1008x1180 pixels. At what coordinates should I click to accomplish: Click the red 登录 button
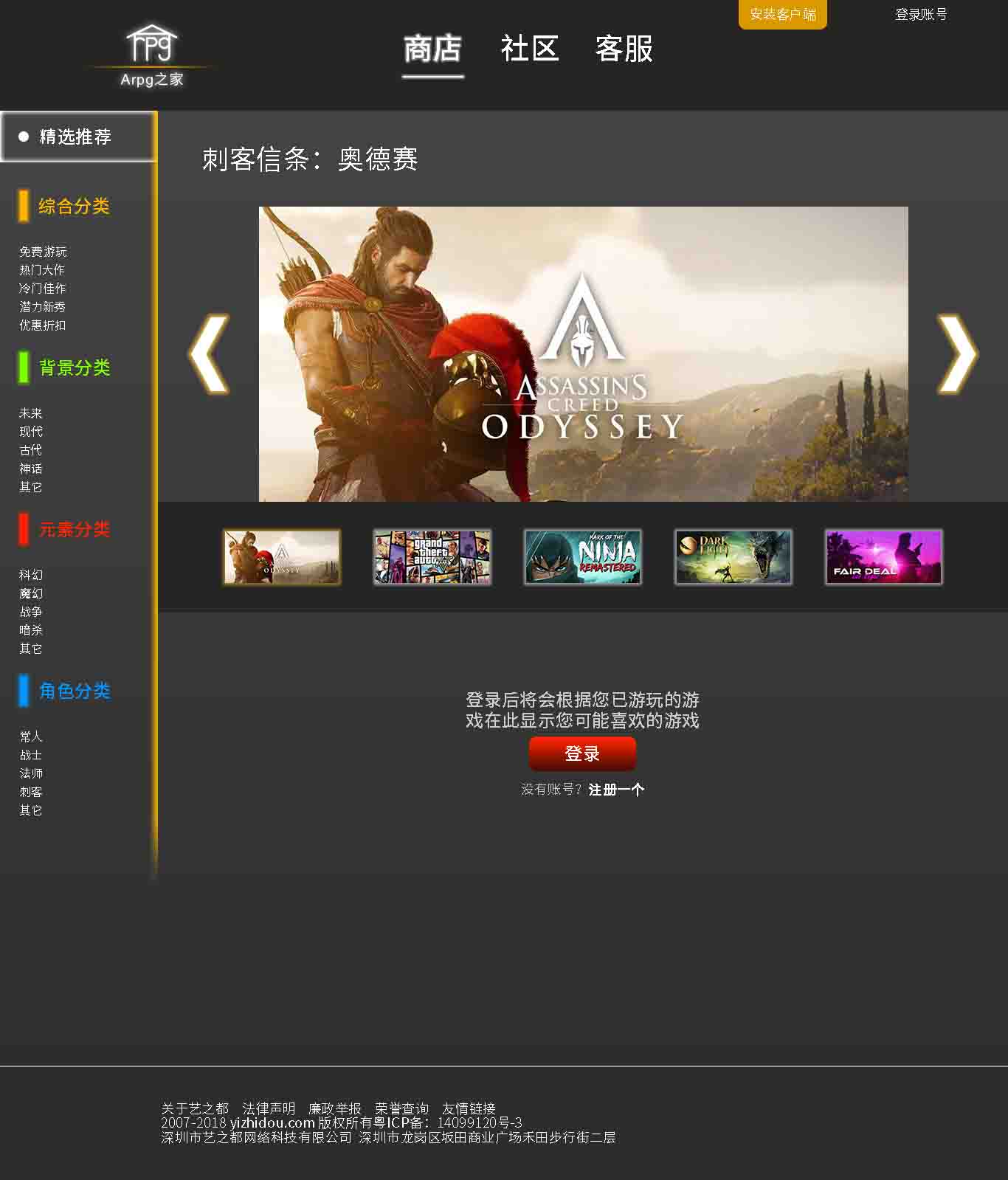(x=582, y=753)
